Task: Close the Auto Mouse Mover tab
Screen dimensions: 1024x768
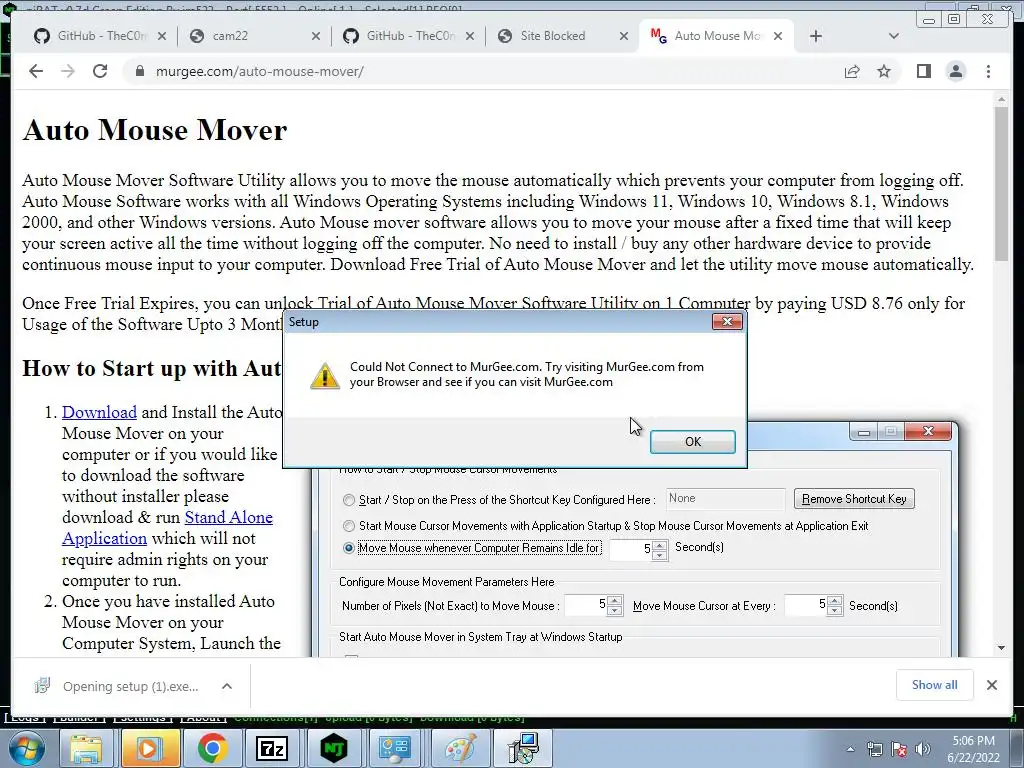Action: 778,36
